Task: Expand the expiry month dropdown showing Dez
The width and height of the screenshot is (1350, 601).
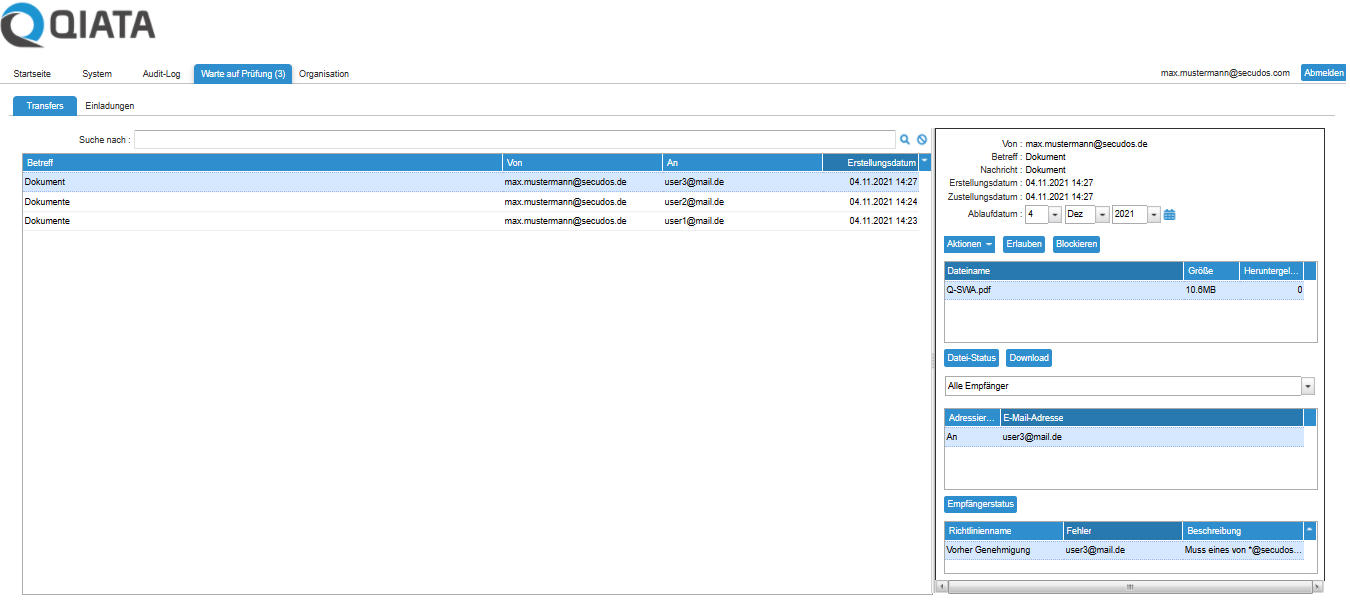Action: pos(1103,214)
